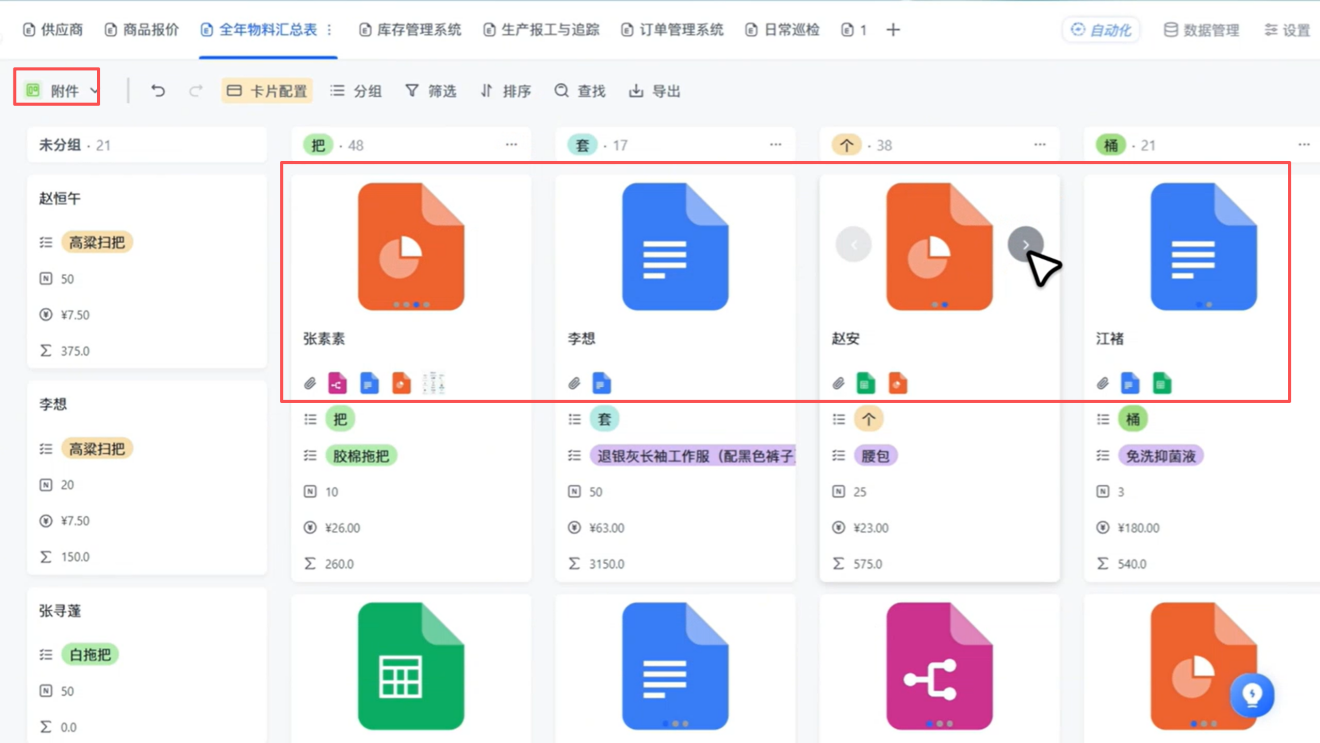Open green spreadsheet thumbnail in 把 column
The image size is (1320, 743).
tap(411, 666)
